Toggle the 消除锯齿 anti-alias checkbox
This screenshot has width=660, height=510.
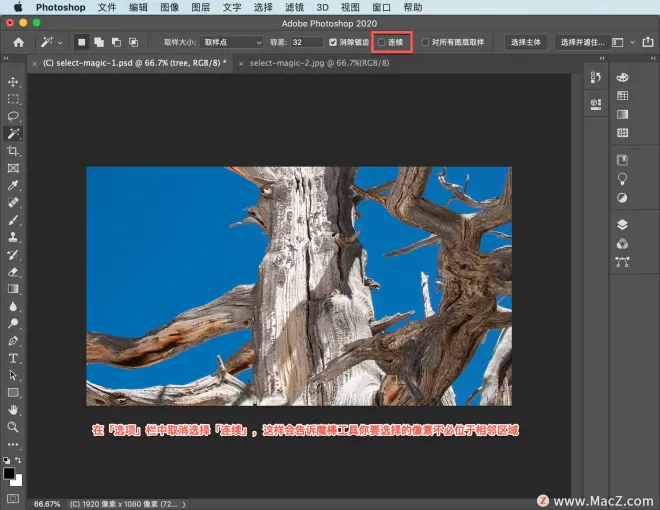pos(333,42)
